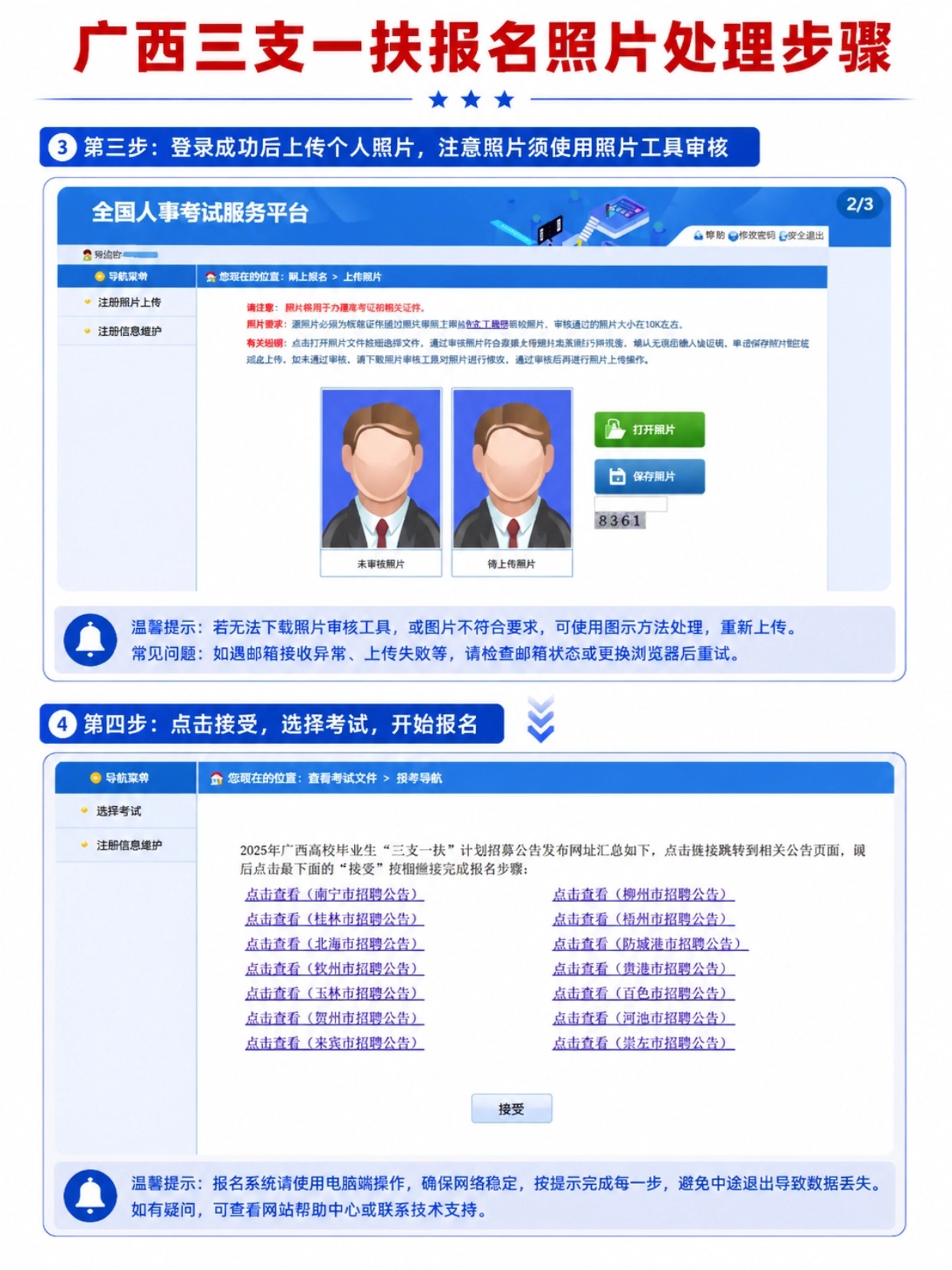Open the 贵港市招聘公告 link
Screen dimensions: 952x1270
coord(643,969)
